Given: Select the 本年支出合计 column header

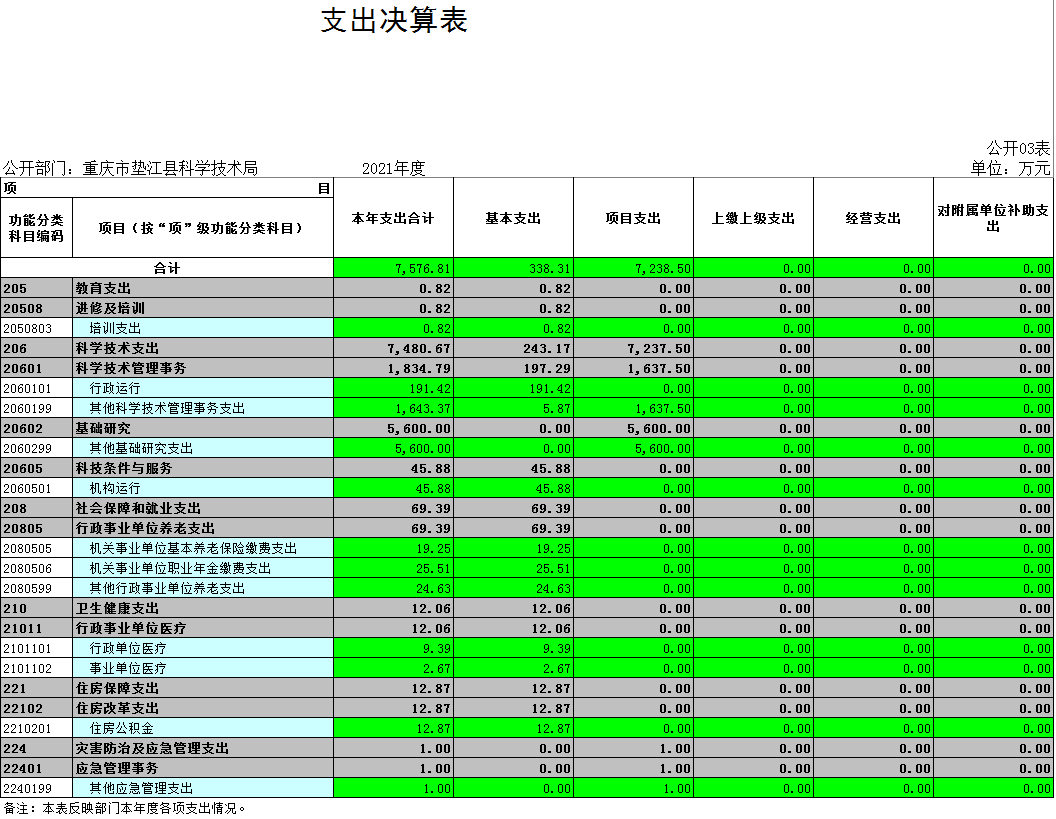Looking at the screenshot, I should (x=393, y=218).
